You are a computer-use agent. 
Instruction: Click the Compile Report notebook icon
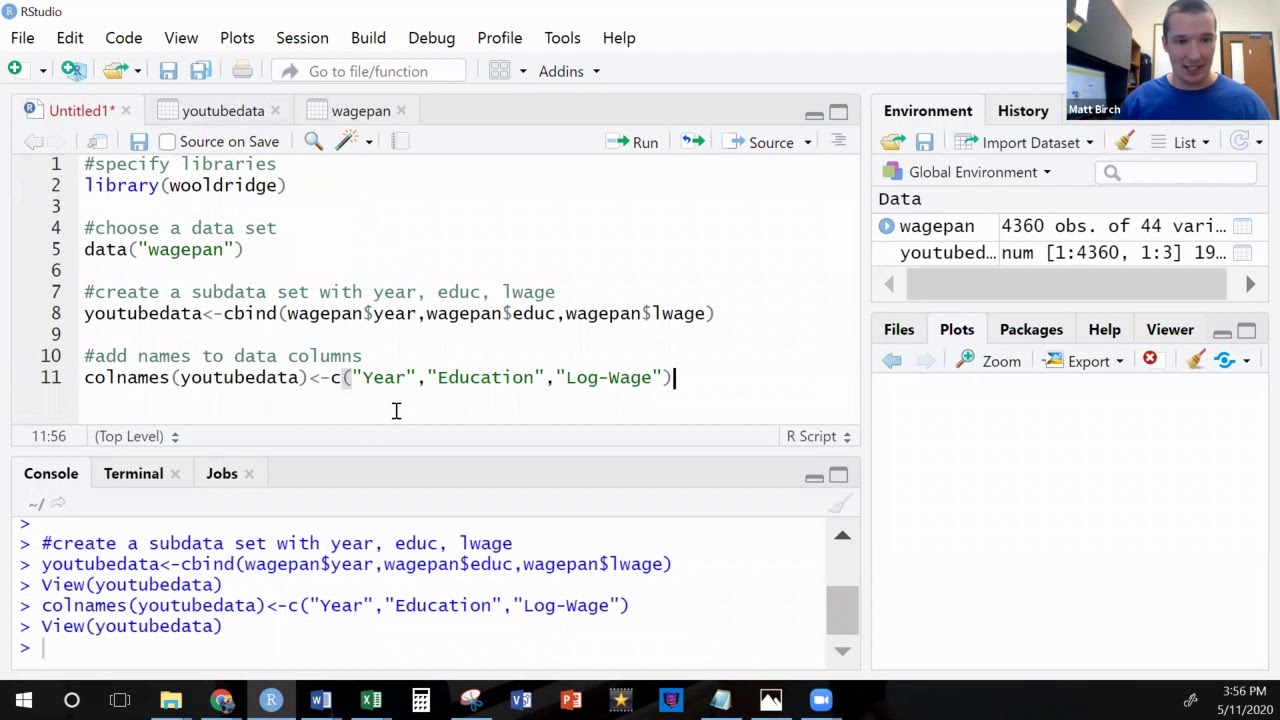(x=399, y=141)
